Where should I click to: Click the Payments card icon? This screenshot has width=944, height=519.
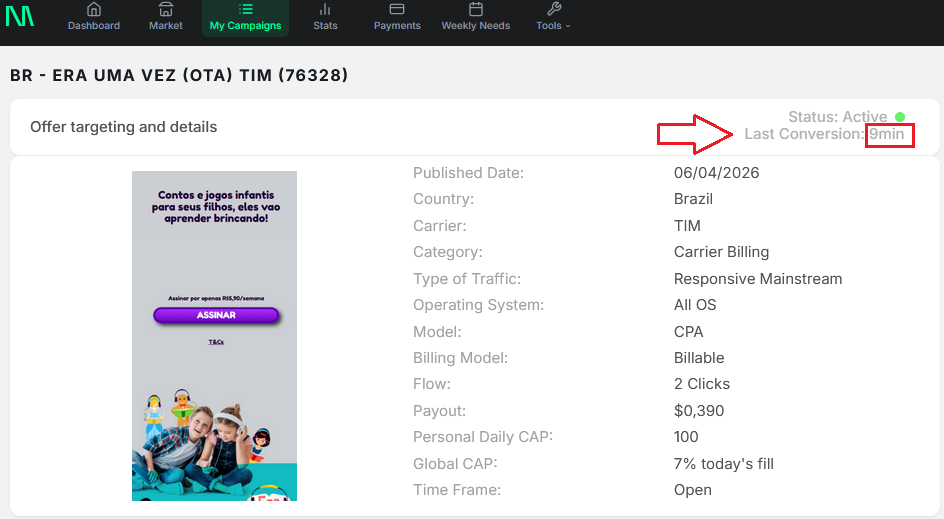pos(397,9)
